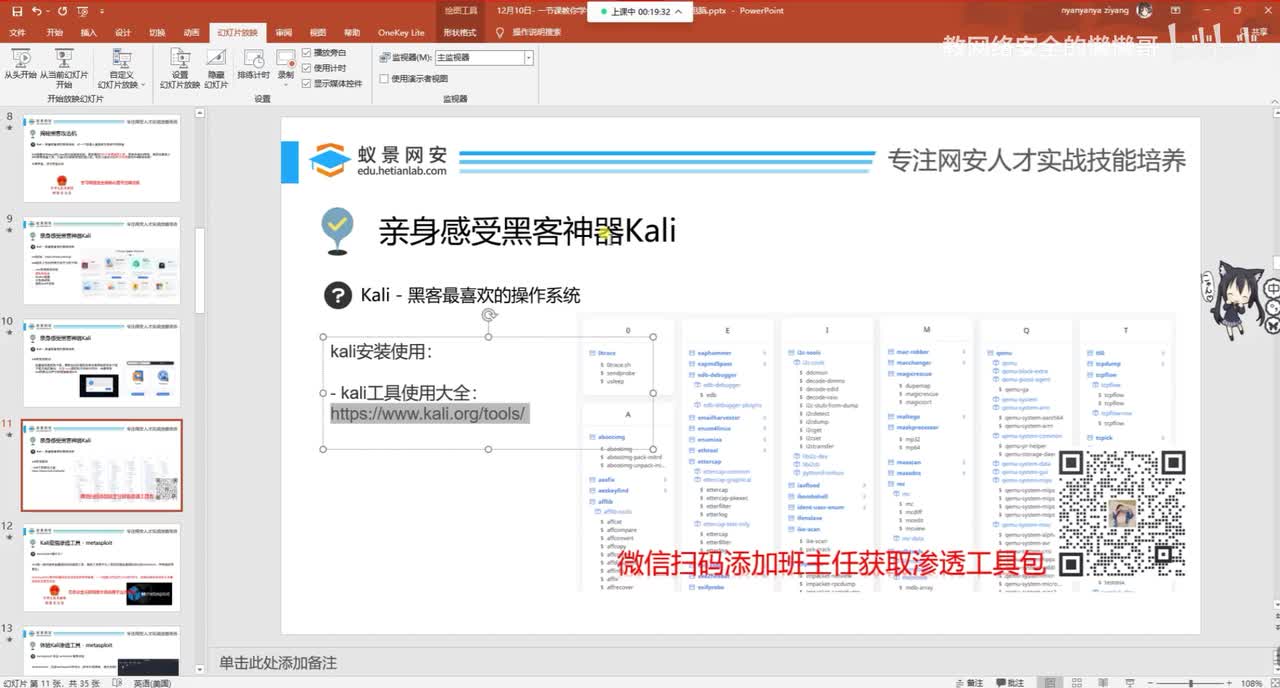Open the OneKey Lite tab
Screen dimensions: 1280x688
(x=401, y=32)
